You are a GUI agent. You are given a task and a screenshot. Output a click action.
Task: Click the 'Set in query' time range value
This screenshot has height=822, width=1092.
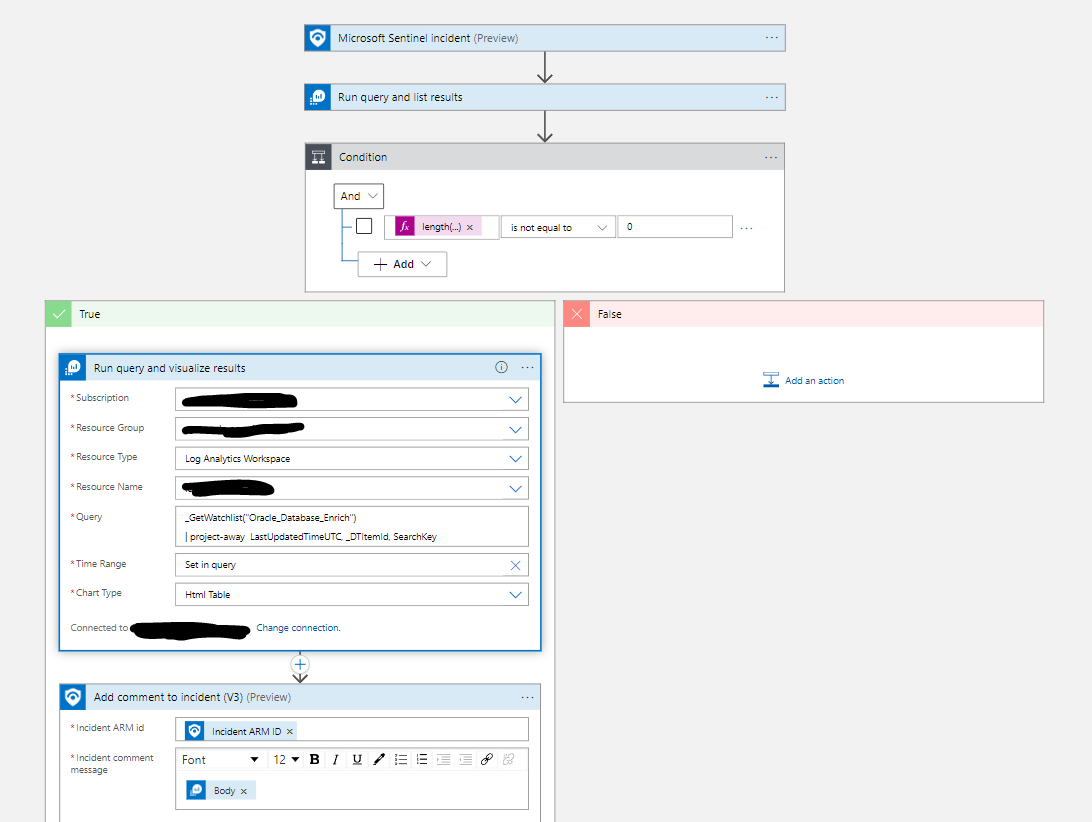click(210, 565)
